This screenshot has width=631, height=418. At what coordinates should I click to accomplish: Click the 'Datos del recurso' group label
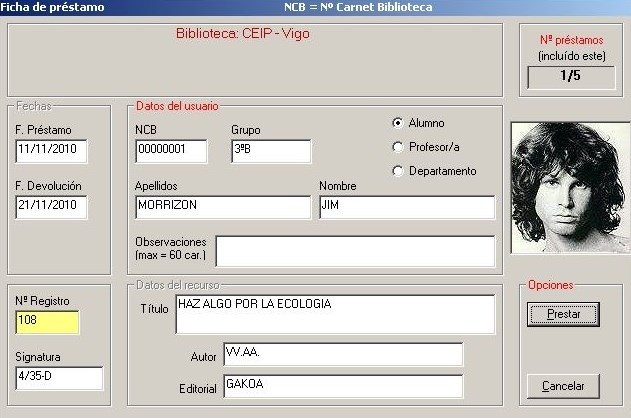(x=178, y=285)
